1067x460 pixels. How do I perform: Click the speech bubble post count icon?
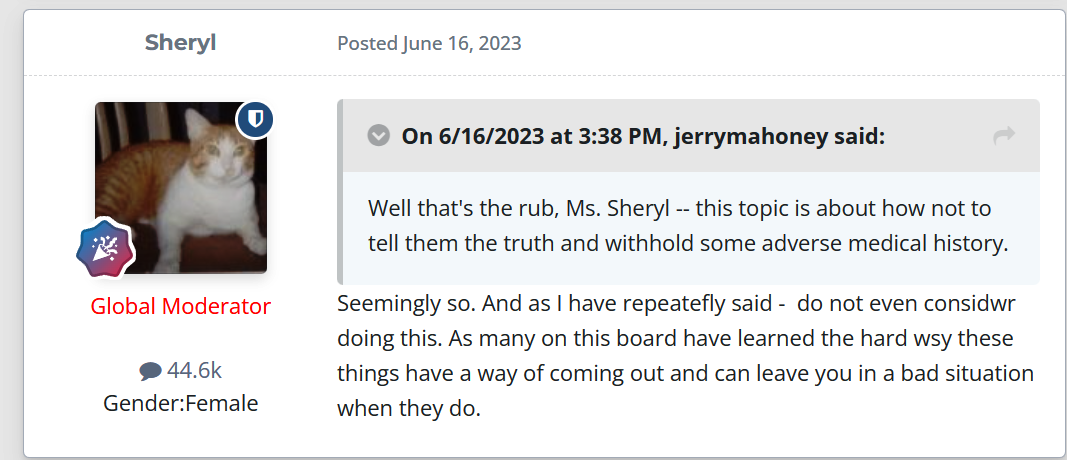[150, 372]
